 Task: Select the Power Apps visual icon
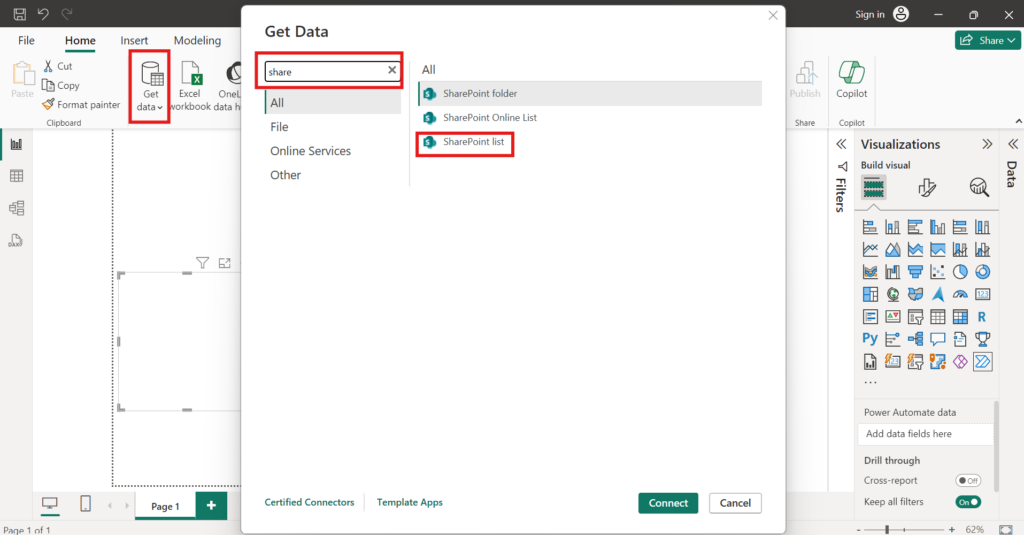[960, 361]
